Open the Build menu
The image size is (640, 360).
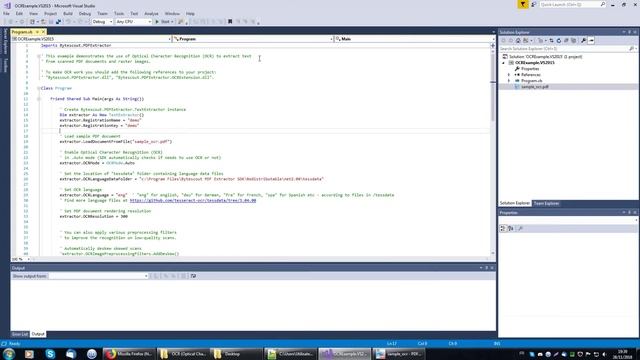(x=68, y=13)
